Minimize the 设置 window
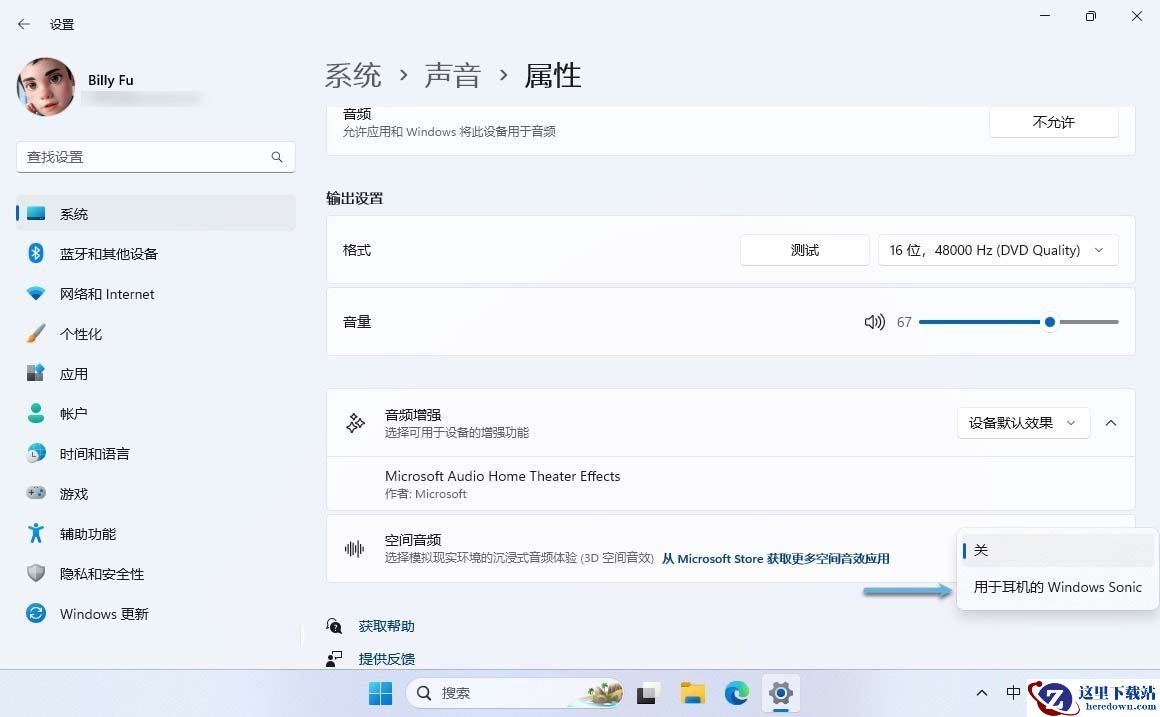The height and width of the screenshot is (717, 1160). (x=1045, y=16)
